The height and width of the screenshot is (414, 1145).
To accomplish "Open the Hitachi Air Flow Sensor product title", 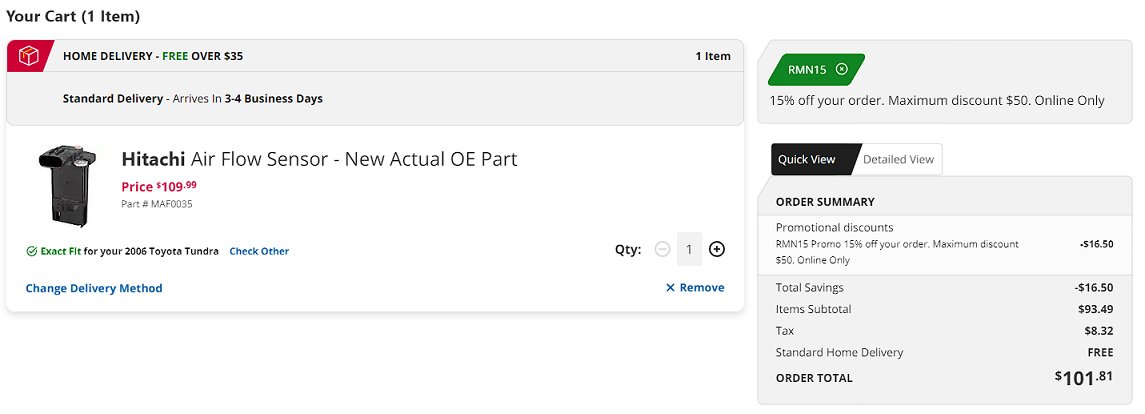I will [319, 159].
